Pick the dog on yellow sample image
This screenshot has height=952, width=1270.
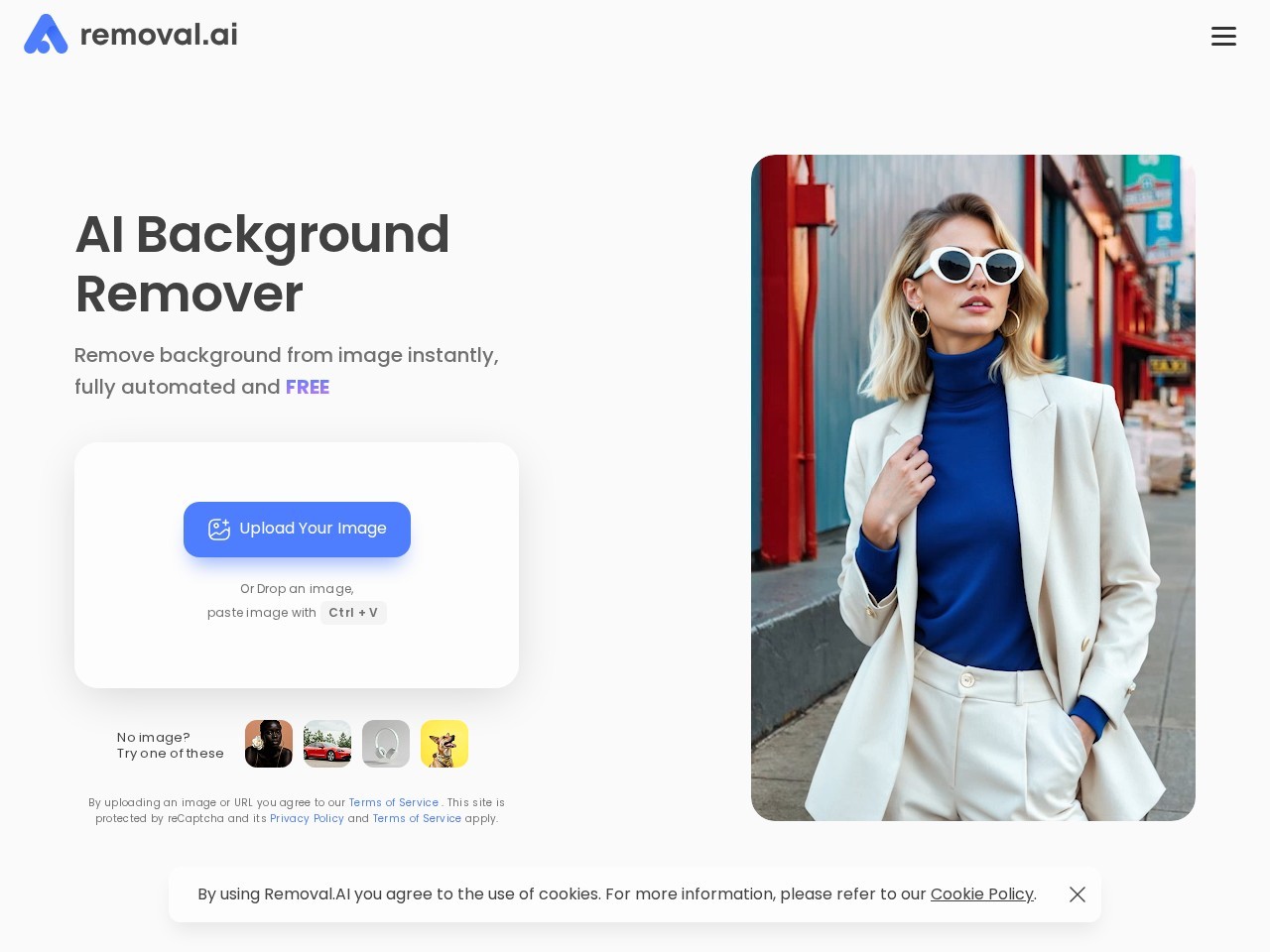(x=444, y=744)
